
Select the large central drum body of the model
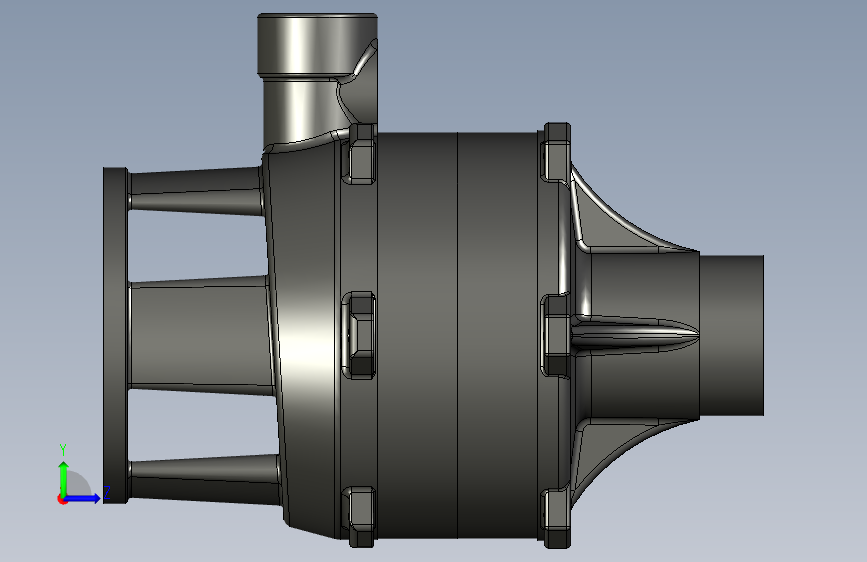point(457,335)
